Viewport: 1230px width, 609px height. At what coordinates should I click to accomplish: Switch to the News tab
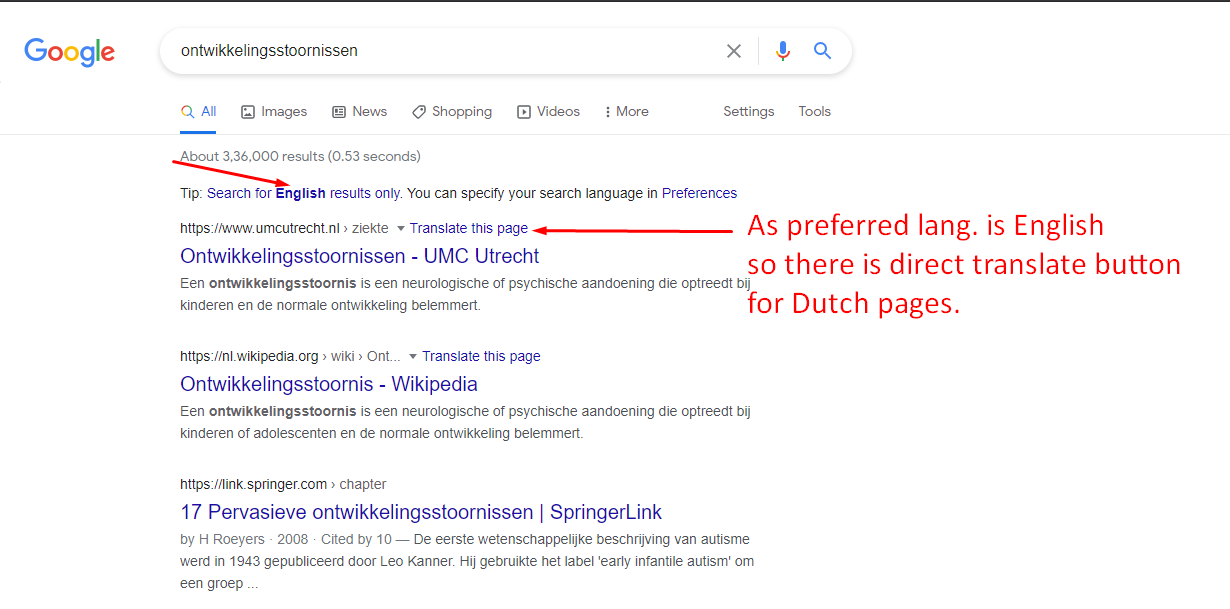359,112
